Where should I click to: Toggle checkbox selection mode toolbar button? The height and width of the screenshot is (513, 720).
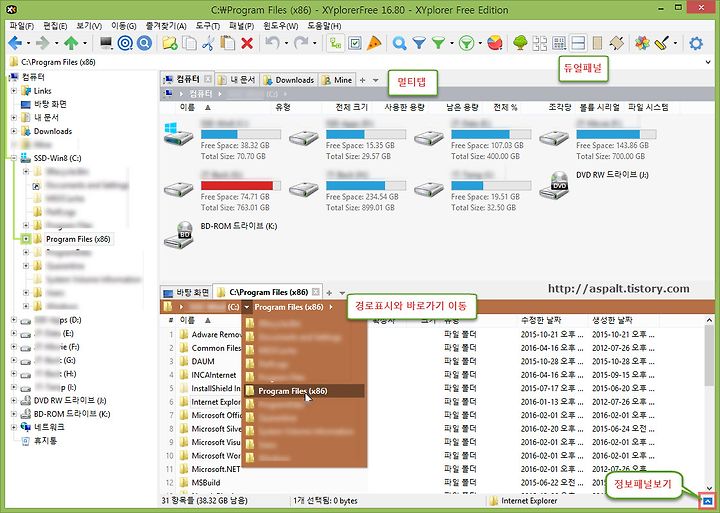355,44
